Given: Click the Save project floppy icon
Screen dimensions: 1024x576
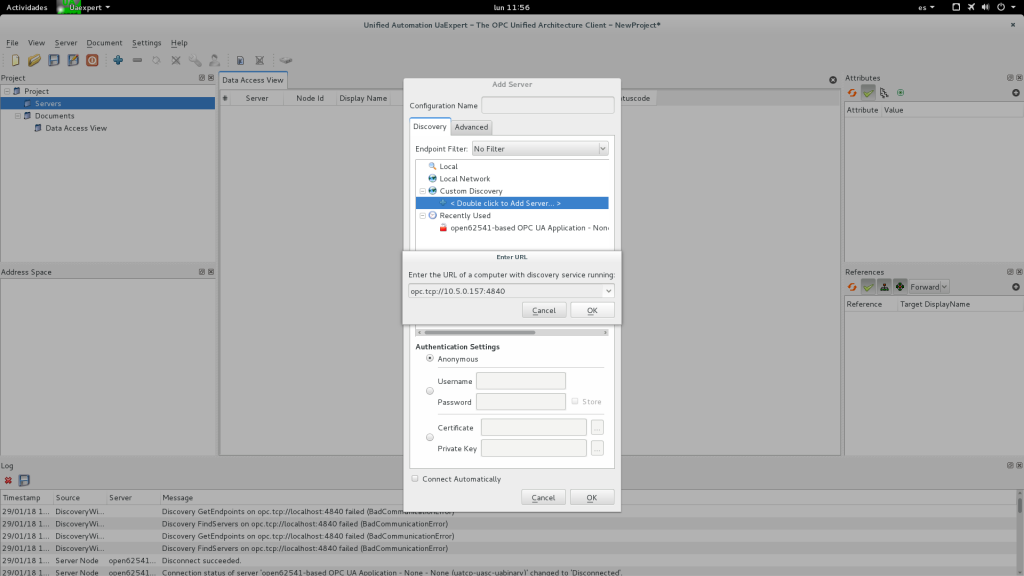Looking at the screenshot, I should pos(54,60).
